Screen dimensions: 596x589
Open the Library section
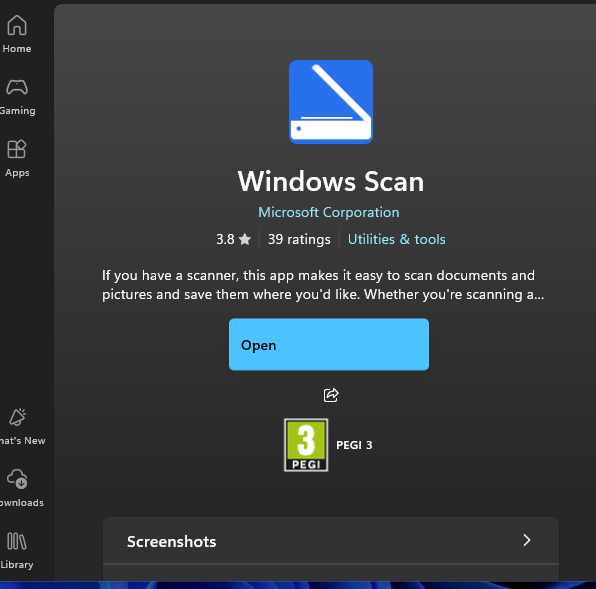click(x=17, y=550)
